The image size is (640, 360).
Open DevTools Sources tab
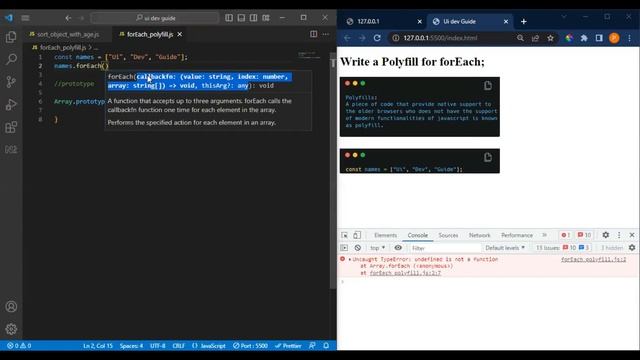[x=448, y=236]
